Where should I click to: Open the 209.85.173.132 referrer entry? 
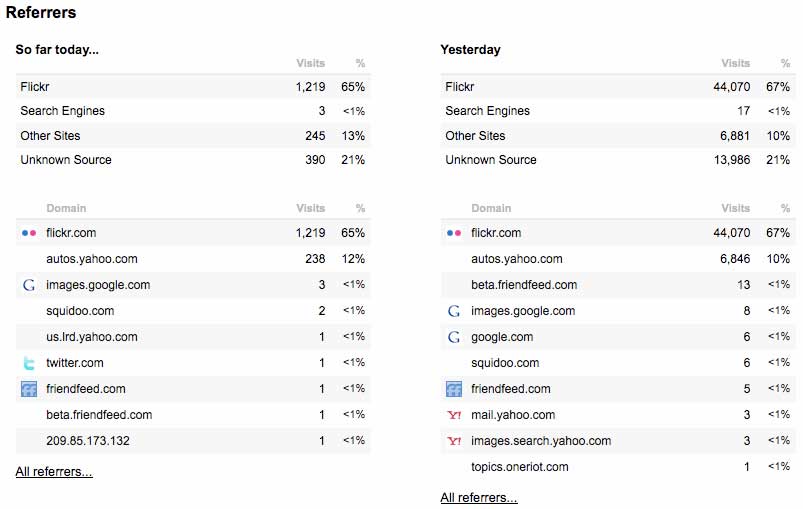(88, 441)
